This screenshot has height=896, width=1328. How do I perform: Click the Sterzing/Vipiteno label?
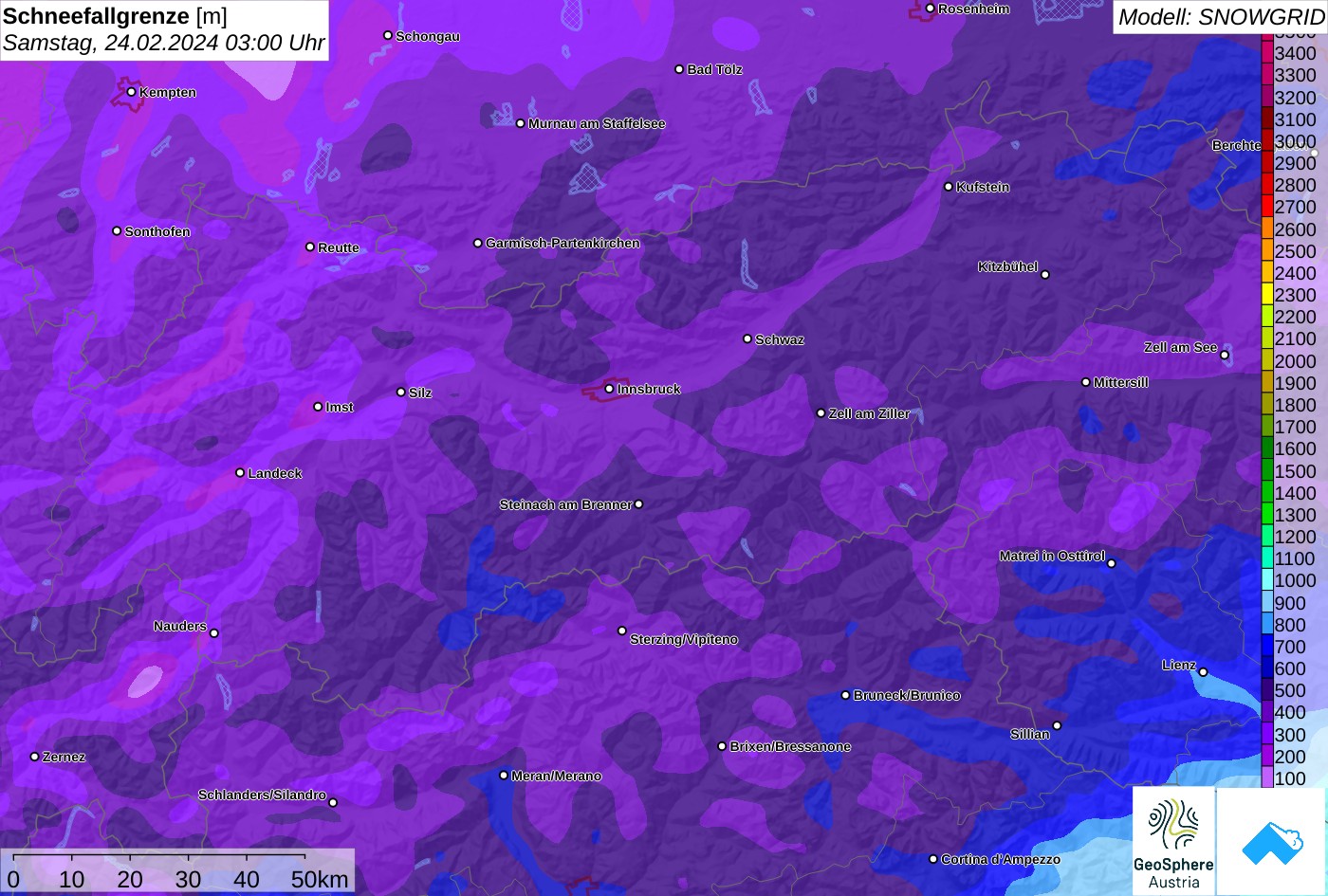(683, 639)
